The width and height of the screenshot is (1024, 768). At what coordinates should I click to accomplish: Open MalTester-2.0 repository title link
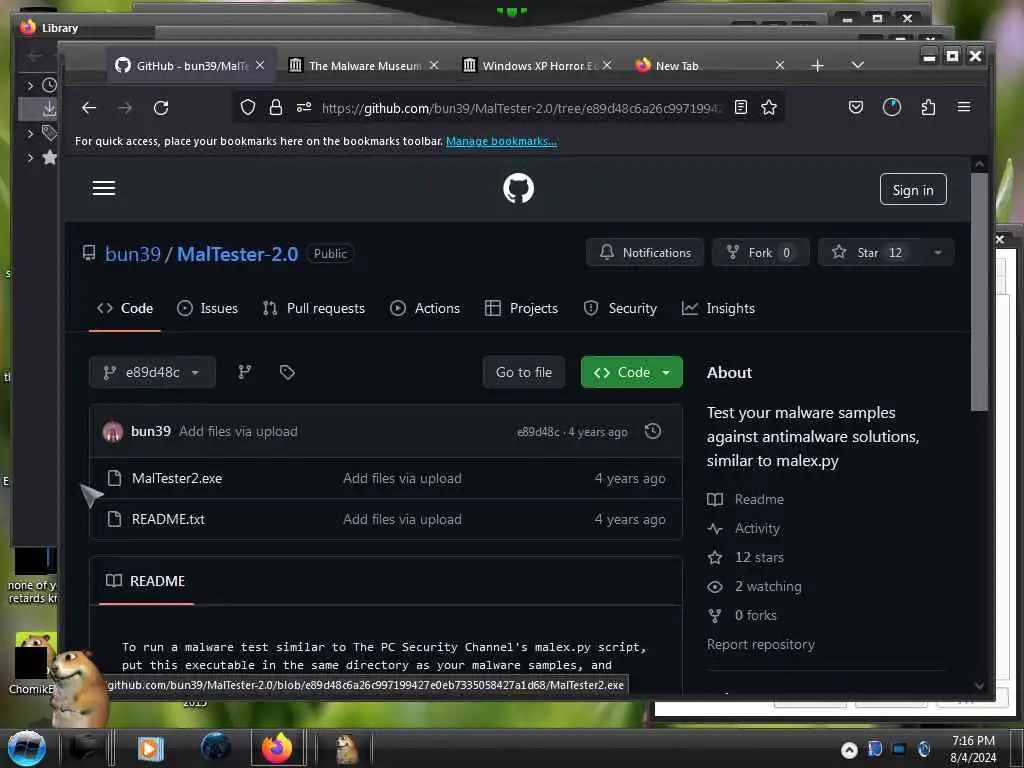pos(238,254)
